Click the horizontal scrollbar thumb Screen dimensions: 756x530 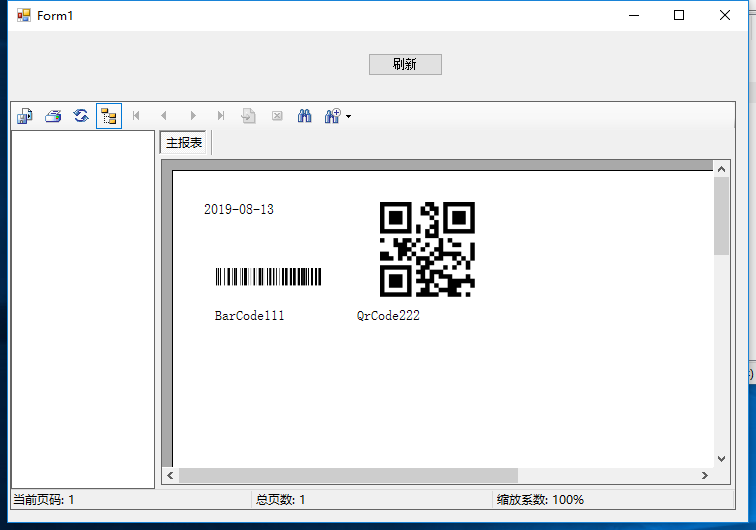tap(348, 476)
